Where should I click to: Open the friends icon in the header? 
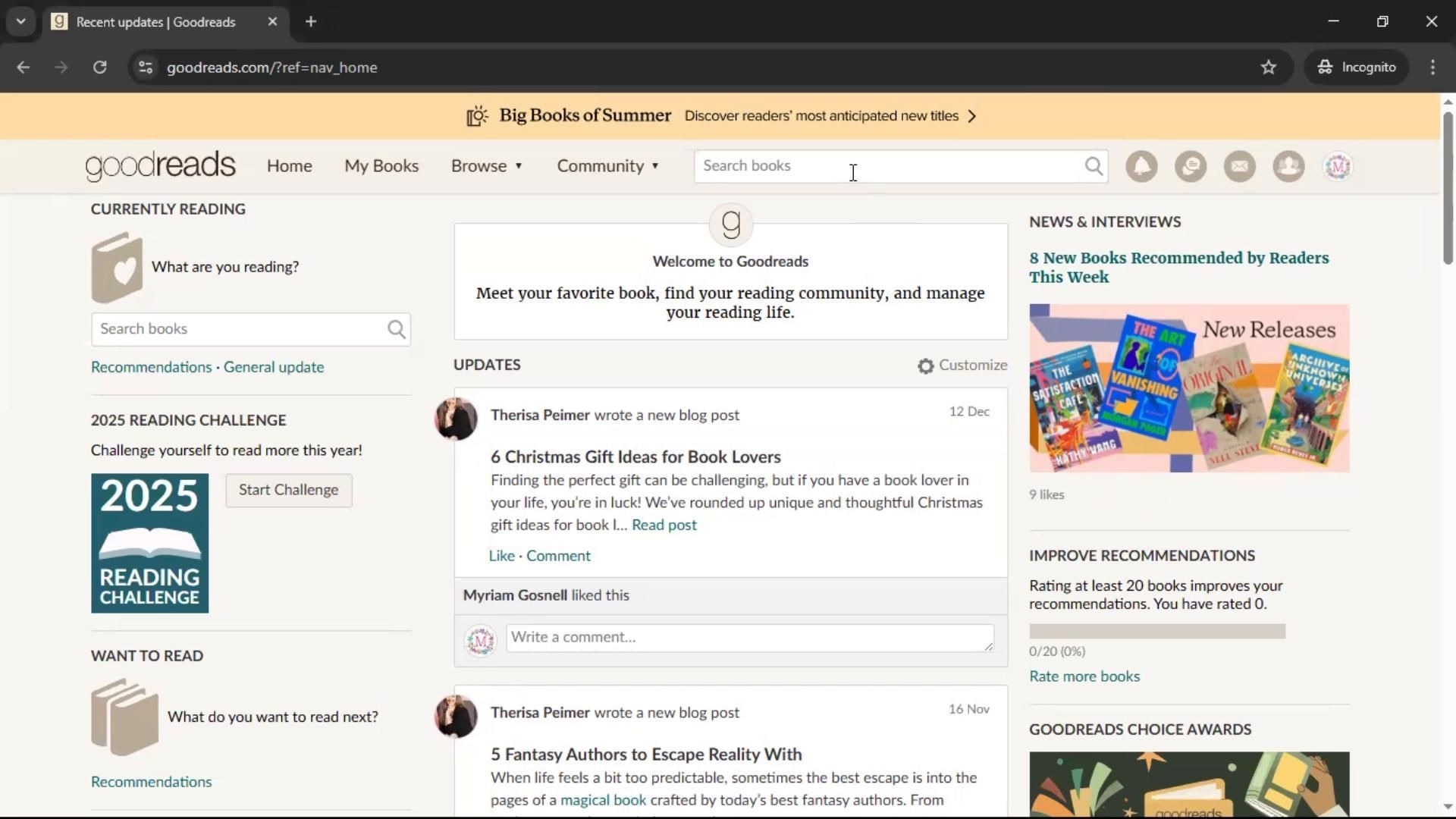[1288, 166]
